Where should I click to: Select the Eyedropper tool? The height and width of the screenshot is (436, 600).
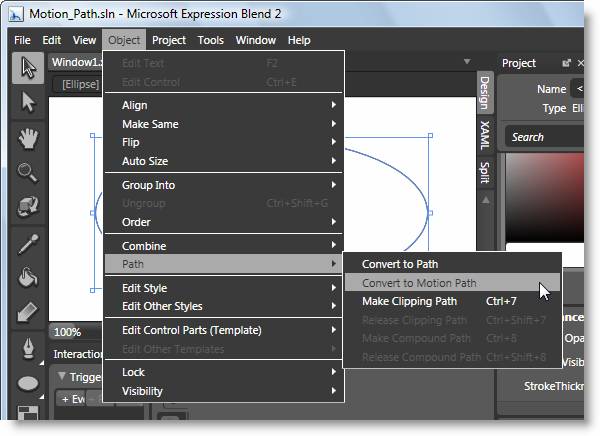[x=28, y=244]
